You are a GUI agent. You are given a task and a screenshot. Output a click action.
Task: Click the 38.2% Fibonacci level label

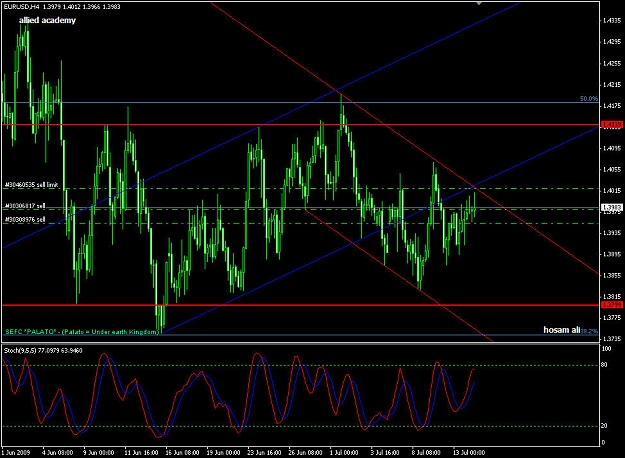590,331
